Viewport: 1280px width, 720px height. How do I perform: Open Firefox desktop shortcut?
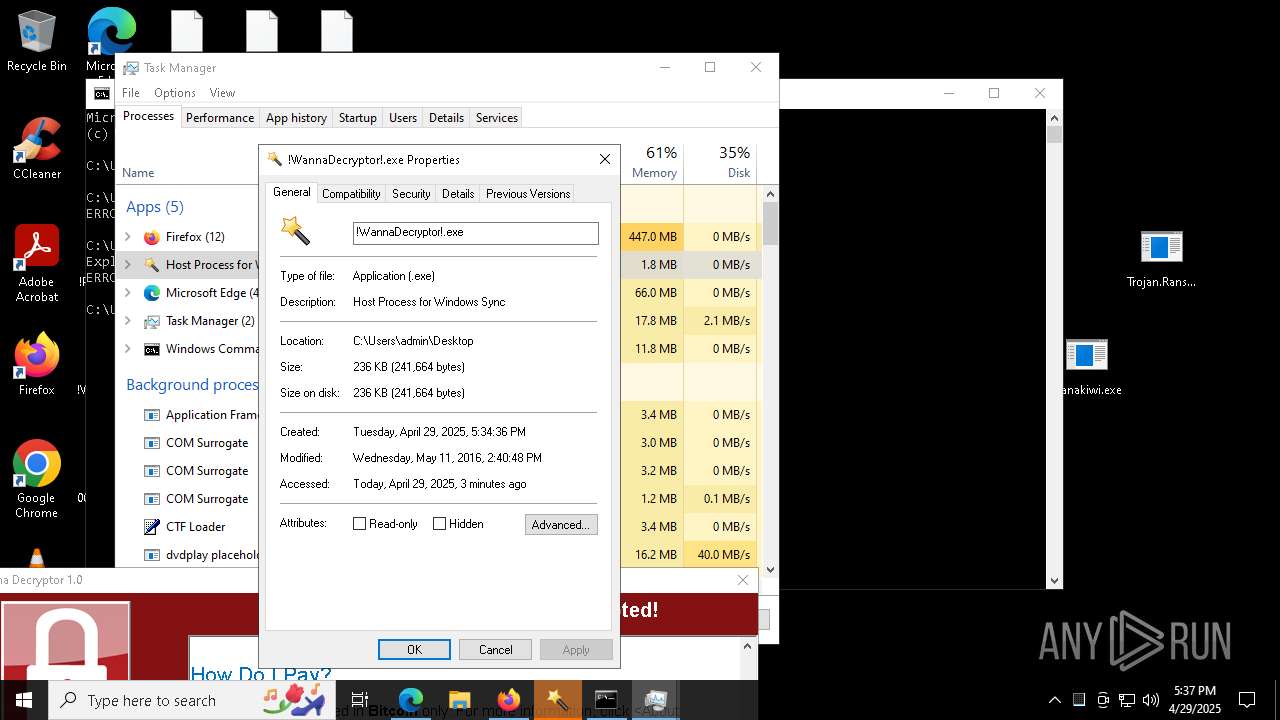(x=37, y=365)
